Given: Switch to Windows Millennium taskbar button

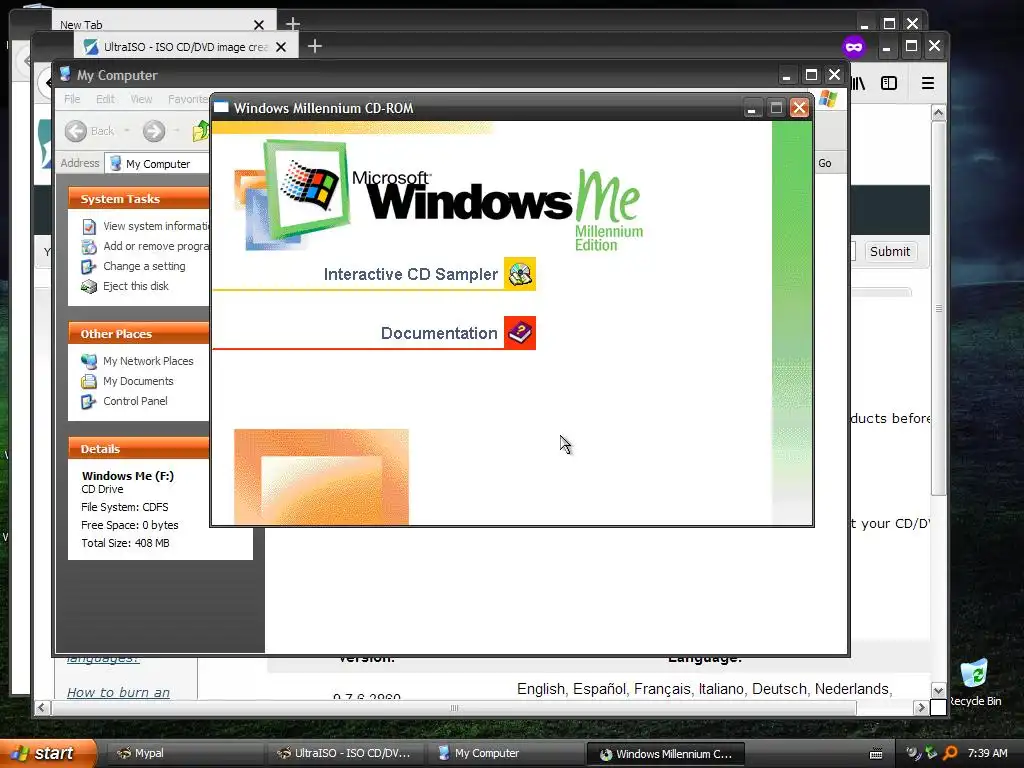Looking at the screenshot, I should click(665, 754).
